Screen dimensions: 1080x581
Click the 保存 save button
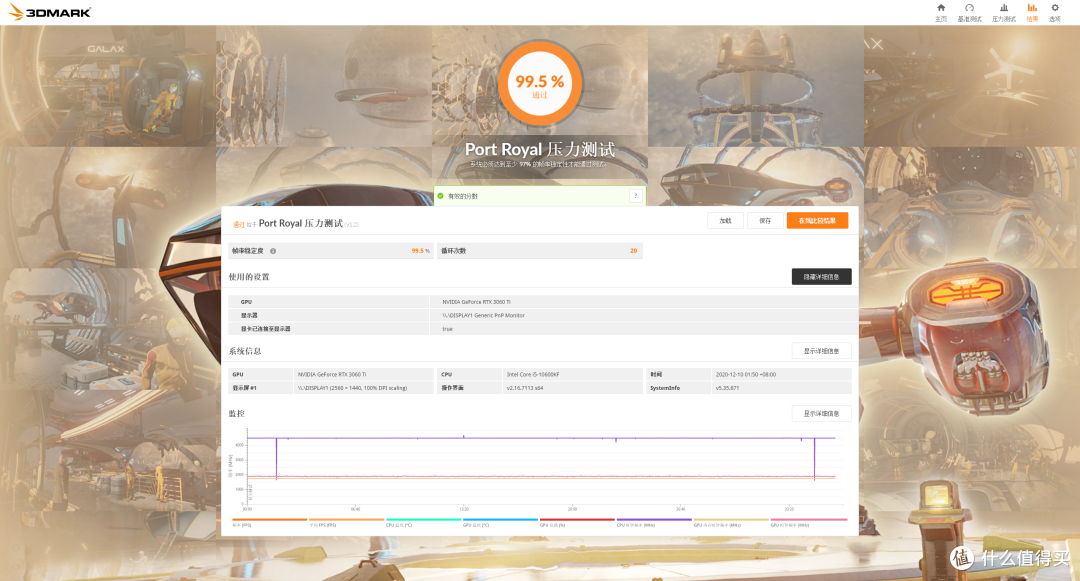click(x=765, y=220)
